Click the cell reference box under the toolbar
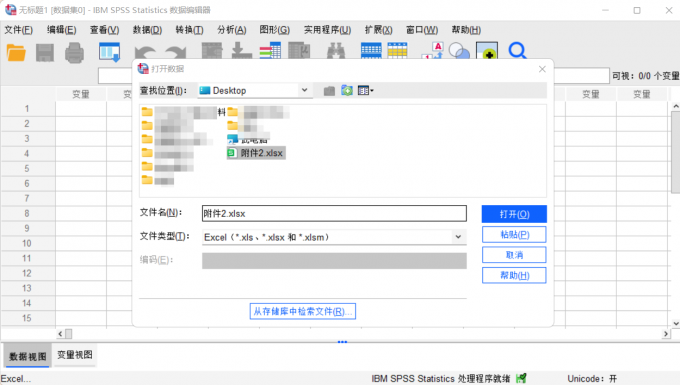680x385 pixels. [x=115, y=76]
